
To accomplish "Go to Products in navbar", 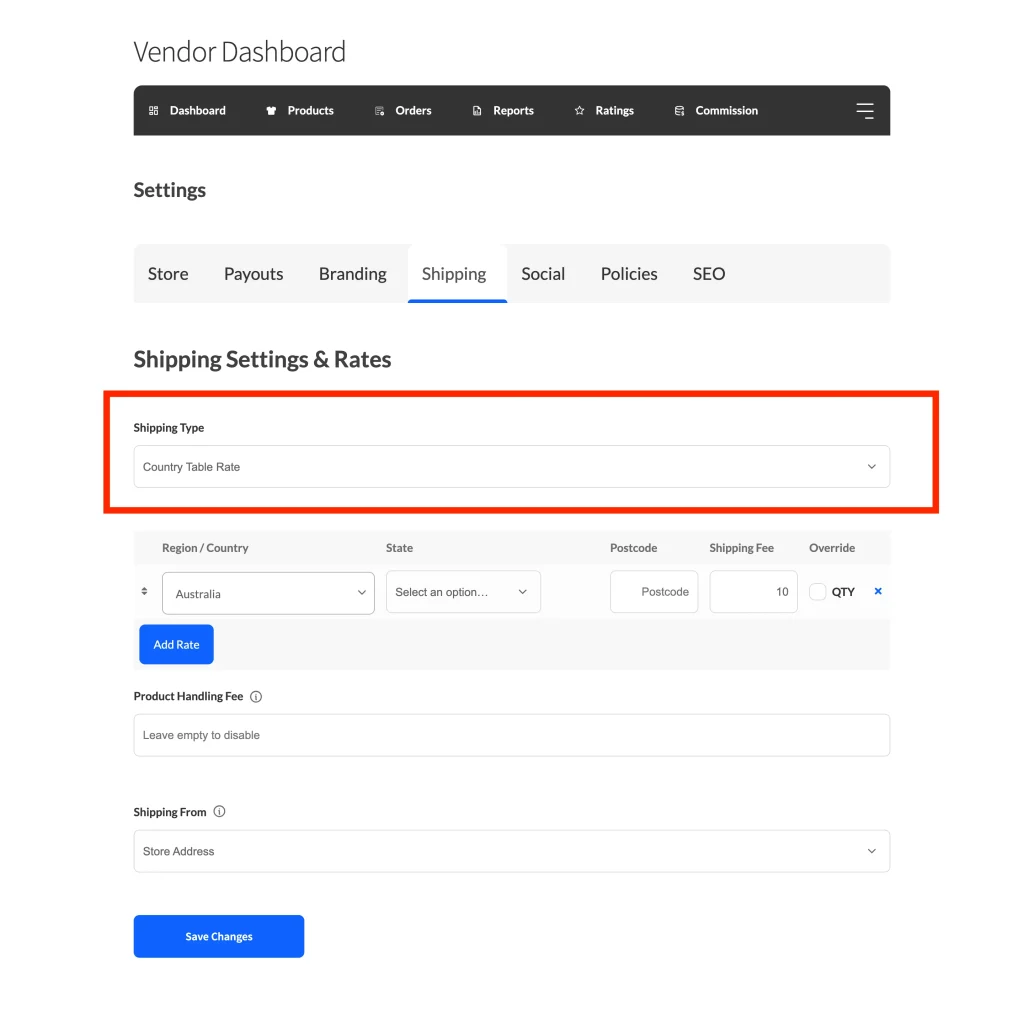I will (300, 111).
